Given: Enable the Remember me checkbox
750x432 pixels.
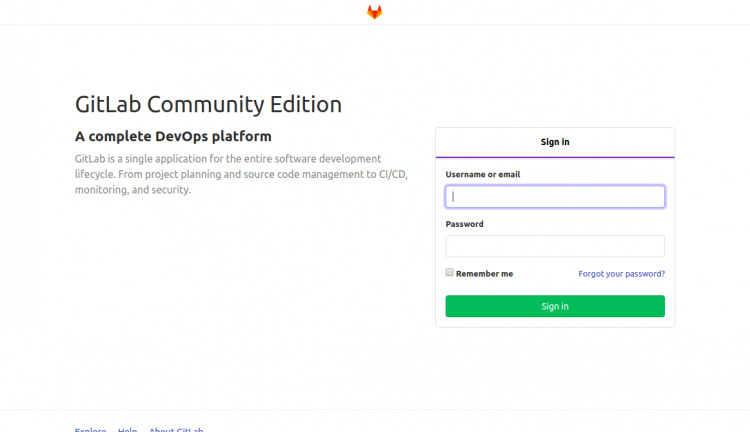Looking at the screenshot, I should click(450, 272).
